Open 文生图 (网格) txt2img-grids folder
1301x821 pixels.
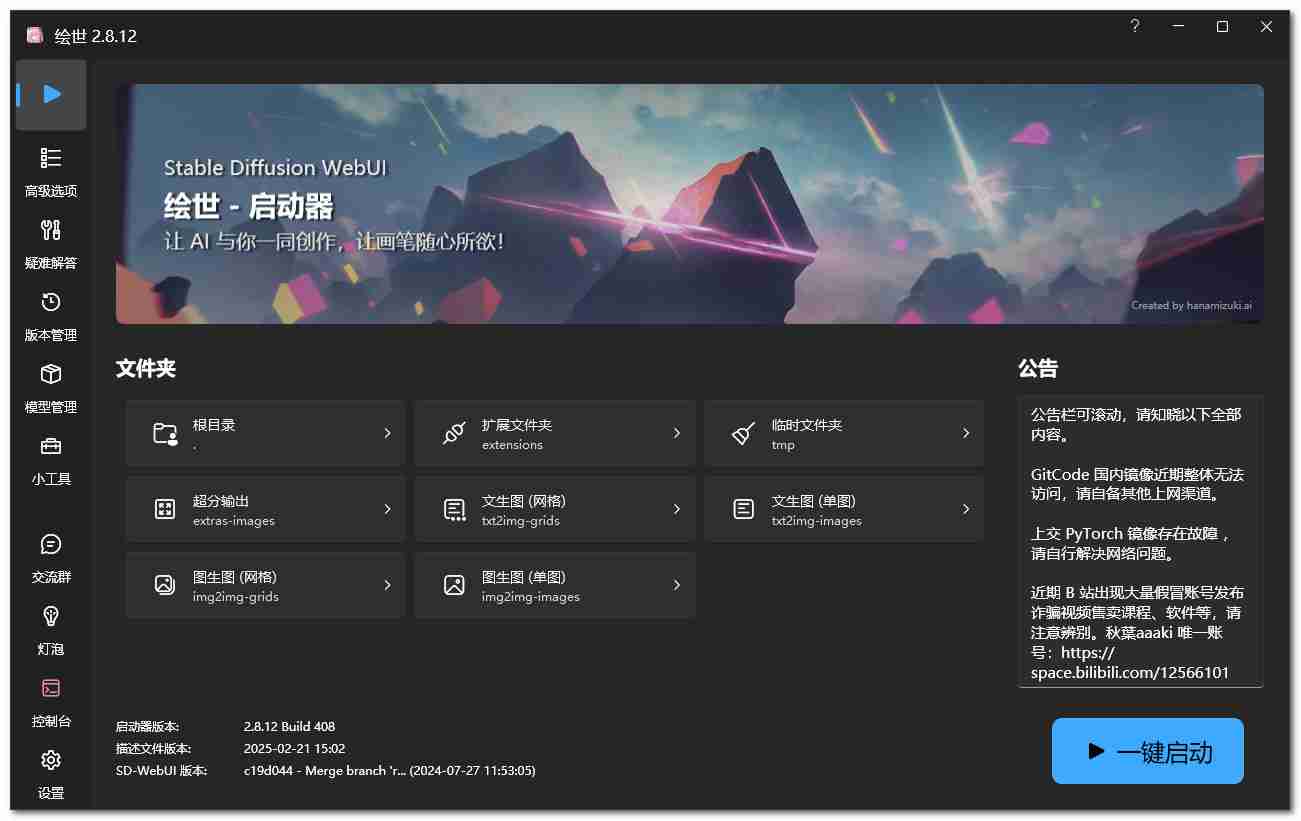(x=554, y=509)
